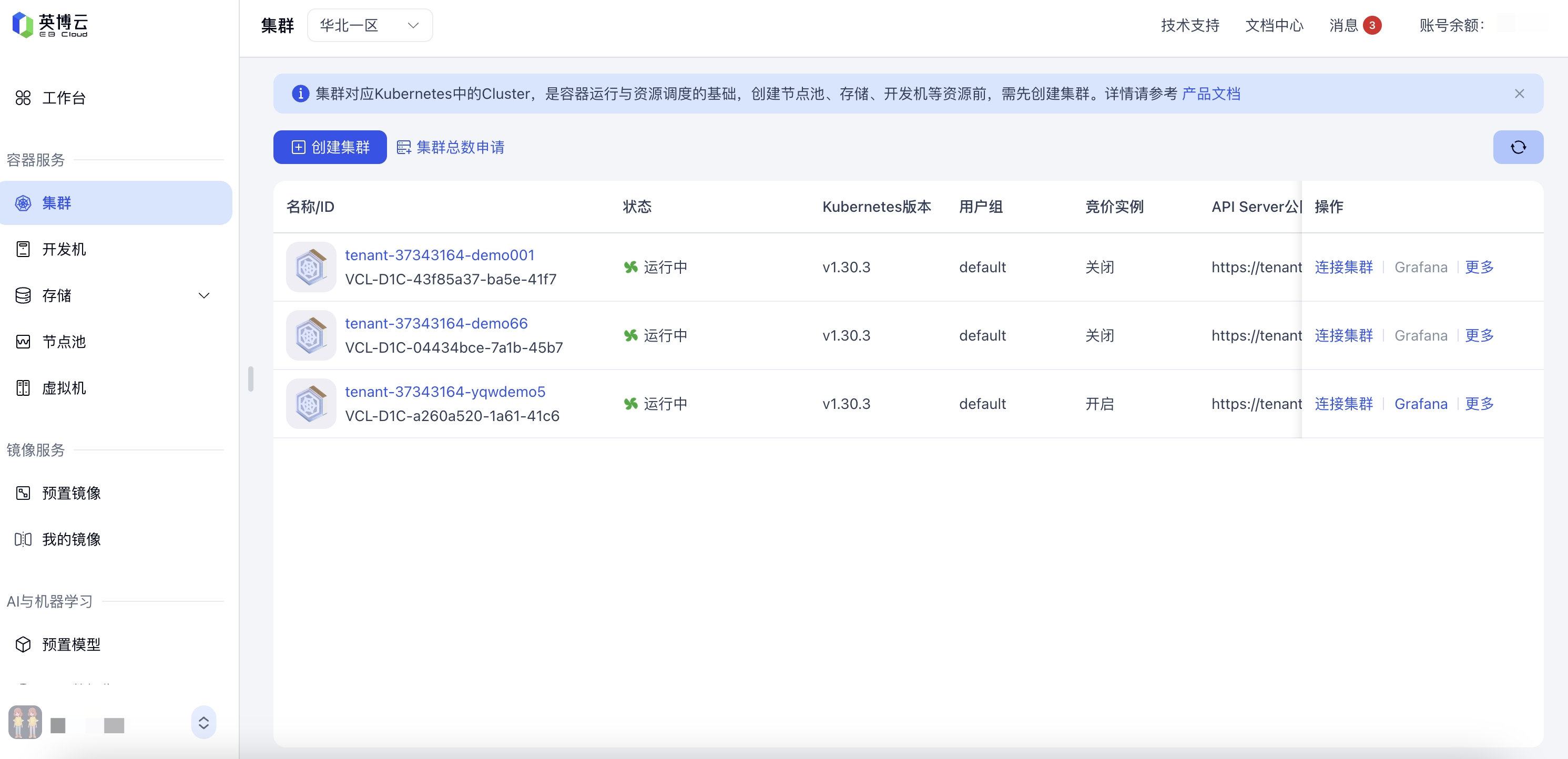Image resolution: width=1568 pixels, height=759 pixels.
Task: Expand the account switcher chevrons
Action: [203, 723]
